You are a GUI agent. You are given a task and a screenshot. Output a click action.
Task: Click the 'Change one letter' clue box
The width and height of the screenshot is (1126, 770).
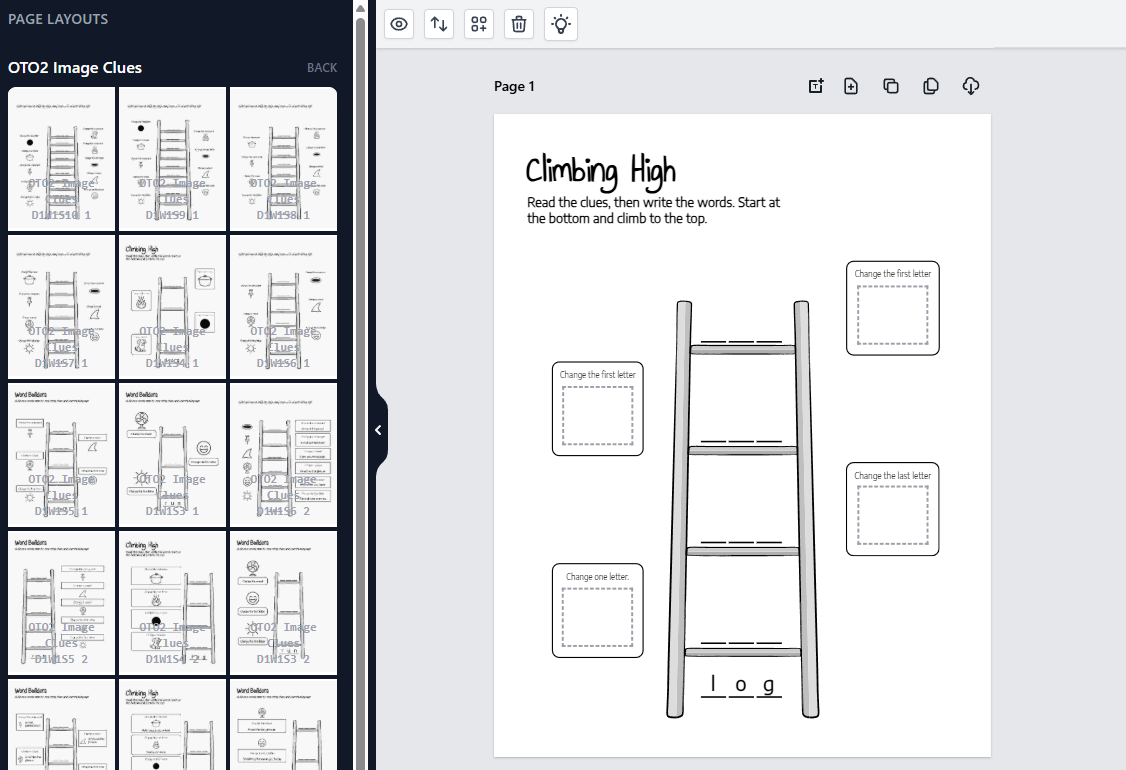(x=597, y=609)
